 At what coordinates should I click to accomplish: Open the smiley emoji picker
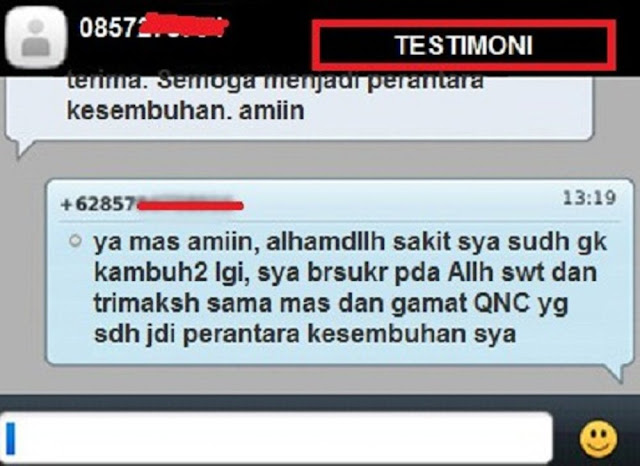[598, 439]
